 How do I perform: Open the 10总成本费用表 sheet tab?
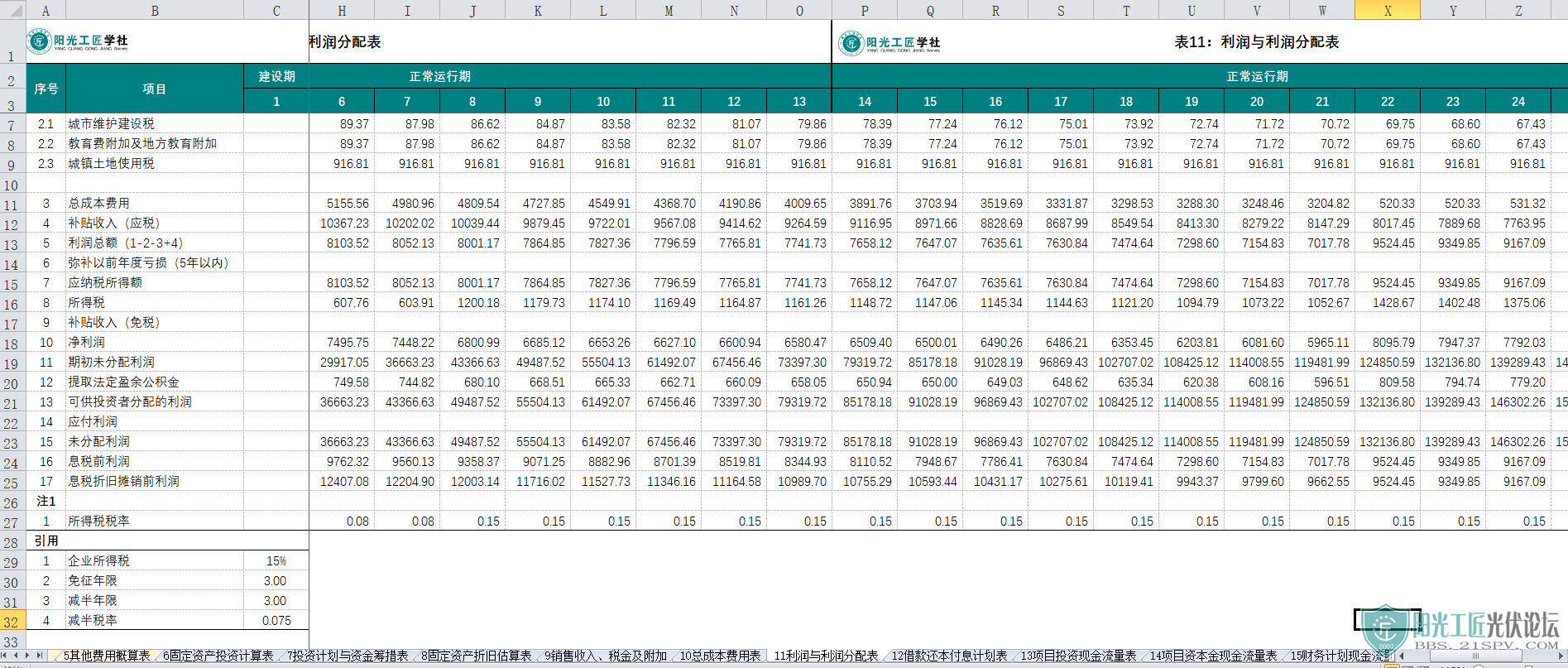click(x=720, y=656)
